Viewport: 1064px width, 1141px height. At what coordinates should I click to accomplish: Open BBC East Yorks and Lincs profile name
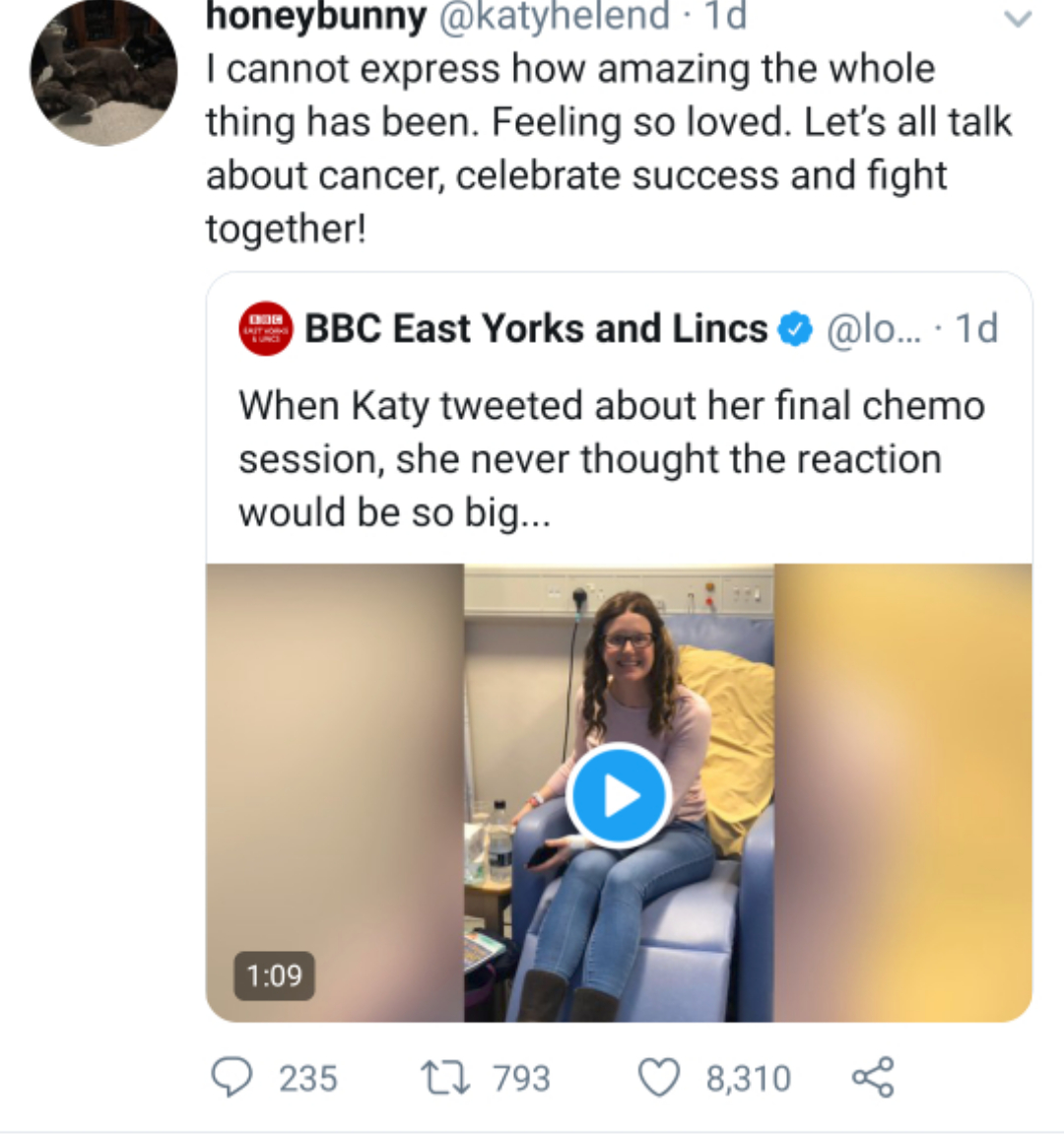click(x=536, y=328)
